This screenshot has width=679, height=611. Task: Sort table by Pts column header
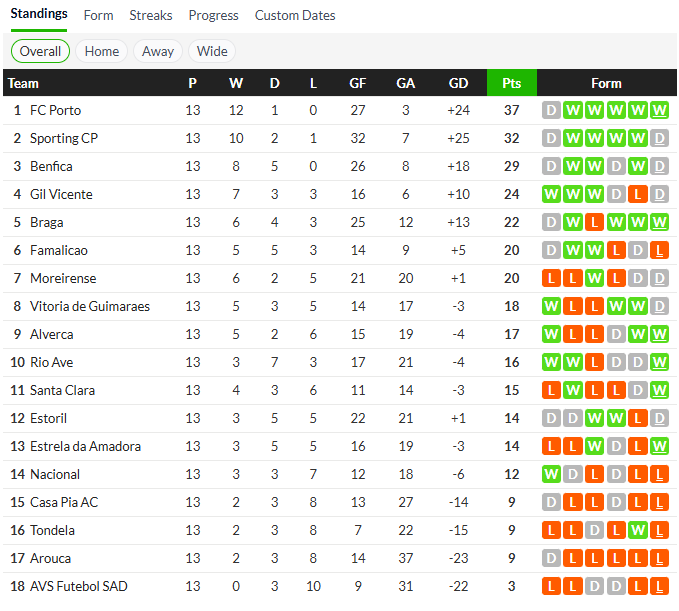tap(511, 83)
